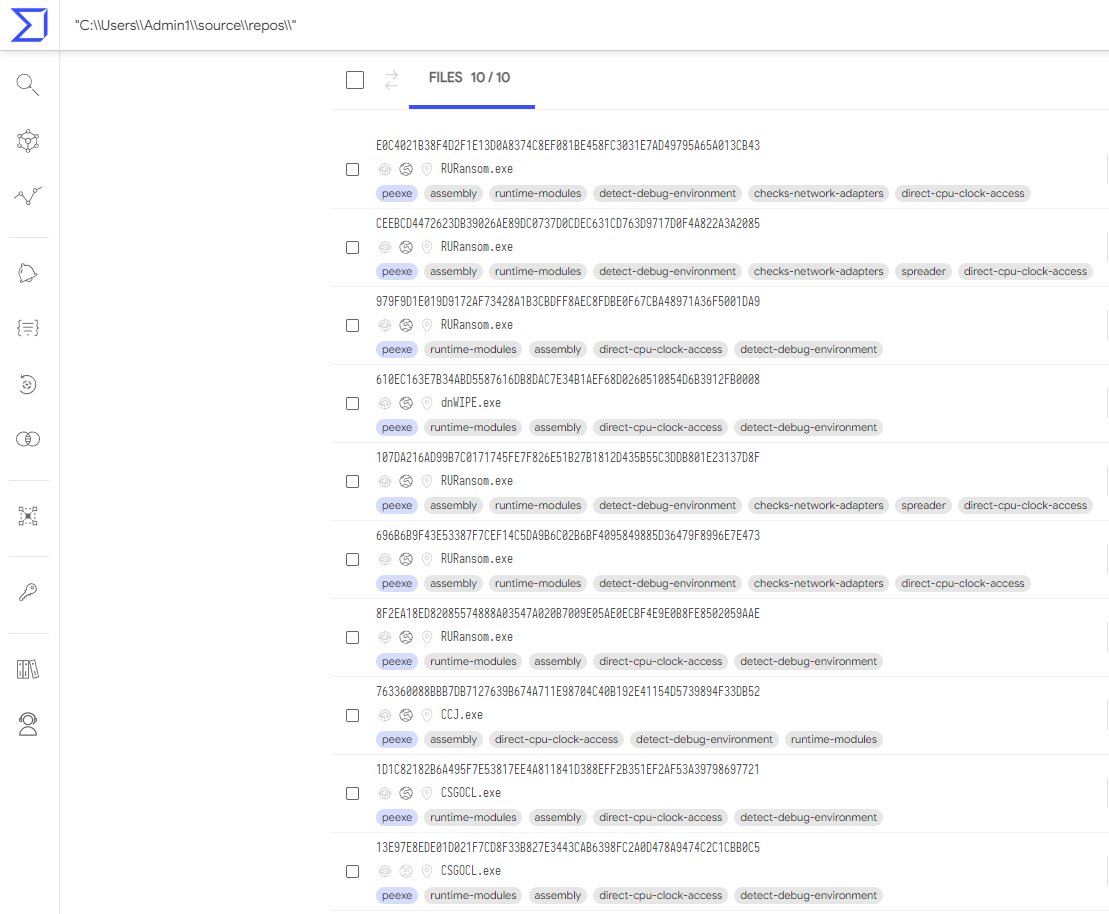The height and width of the screenshot is (914, 1109).
Task: Switch to the FILES 10 / 10 tab
Action: 470,78
